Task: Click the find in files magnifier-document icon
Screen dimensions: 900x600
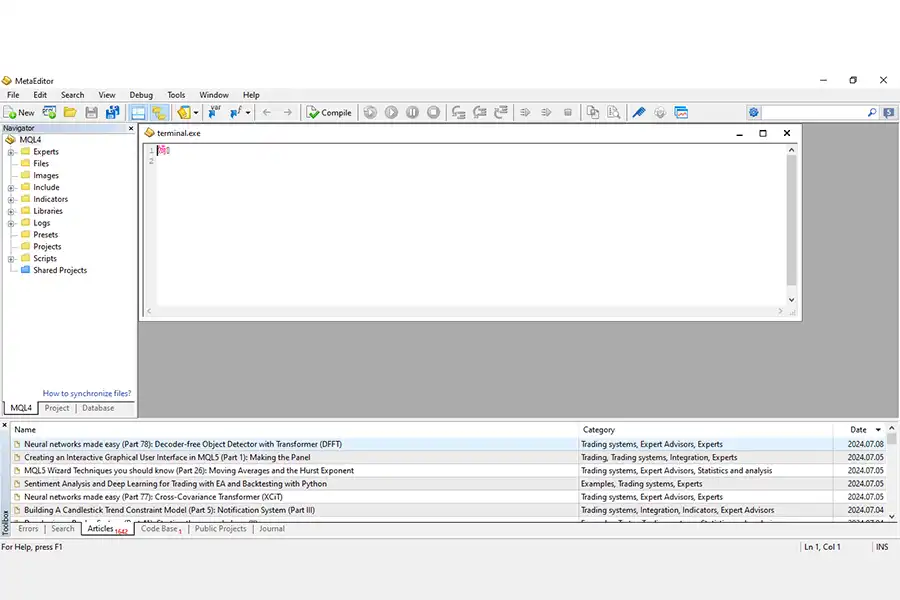Action: pyautogui.click(x=614, y=113)
